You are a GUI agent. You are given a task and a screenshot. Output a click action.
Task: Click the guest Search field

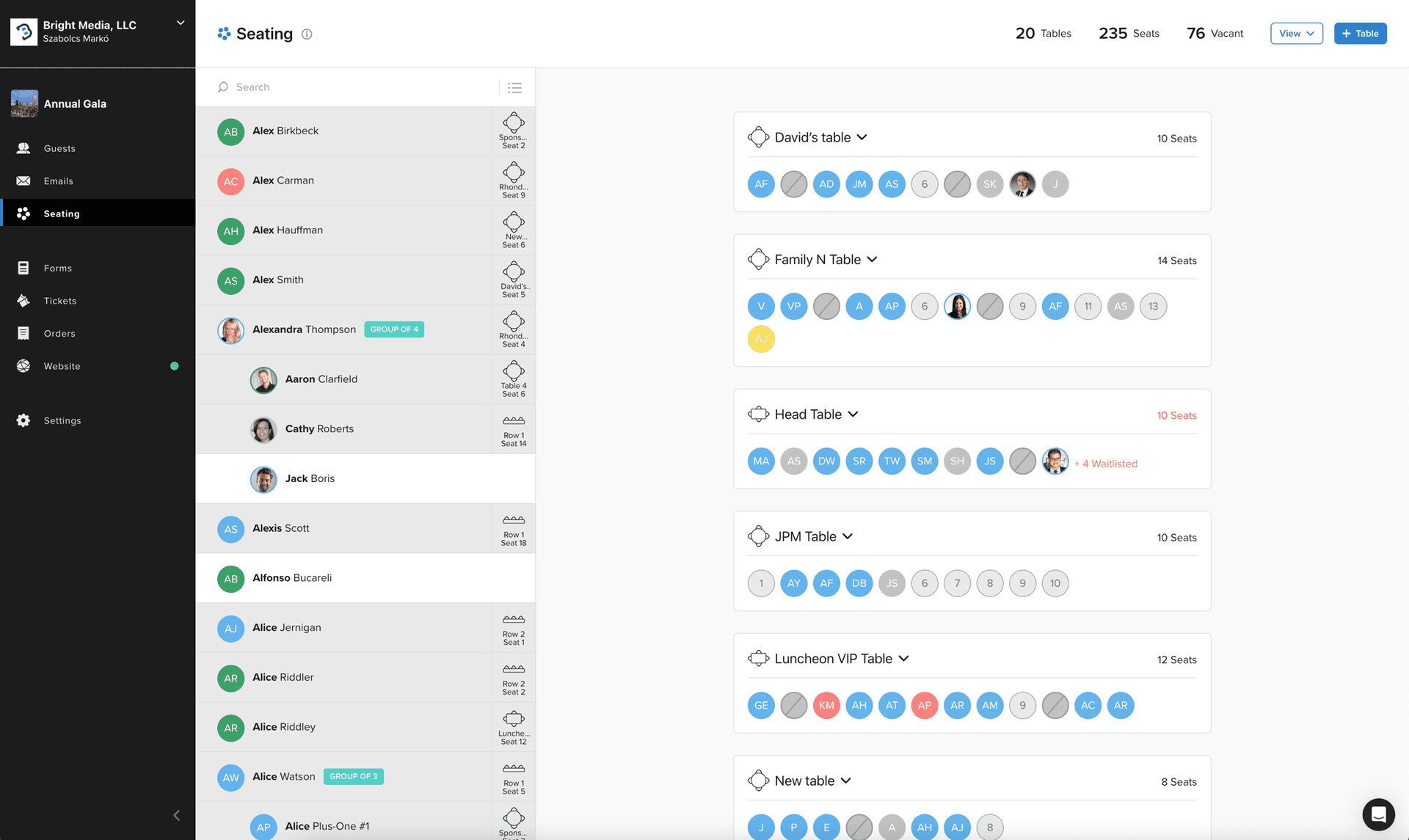pyautogui.click(x=360, y=87)
